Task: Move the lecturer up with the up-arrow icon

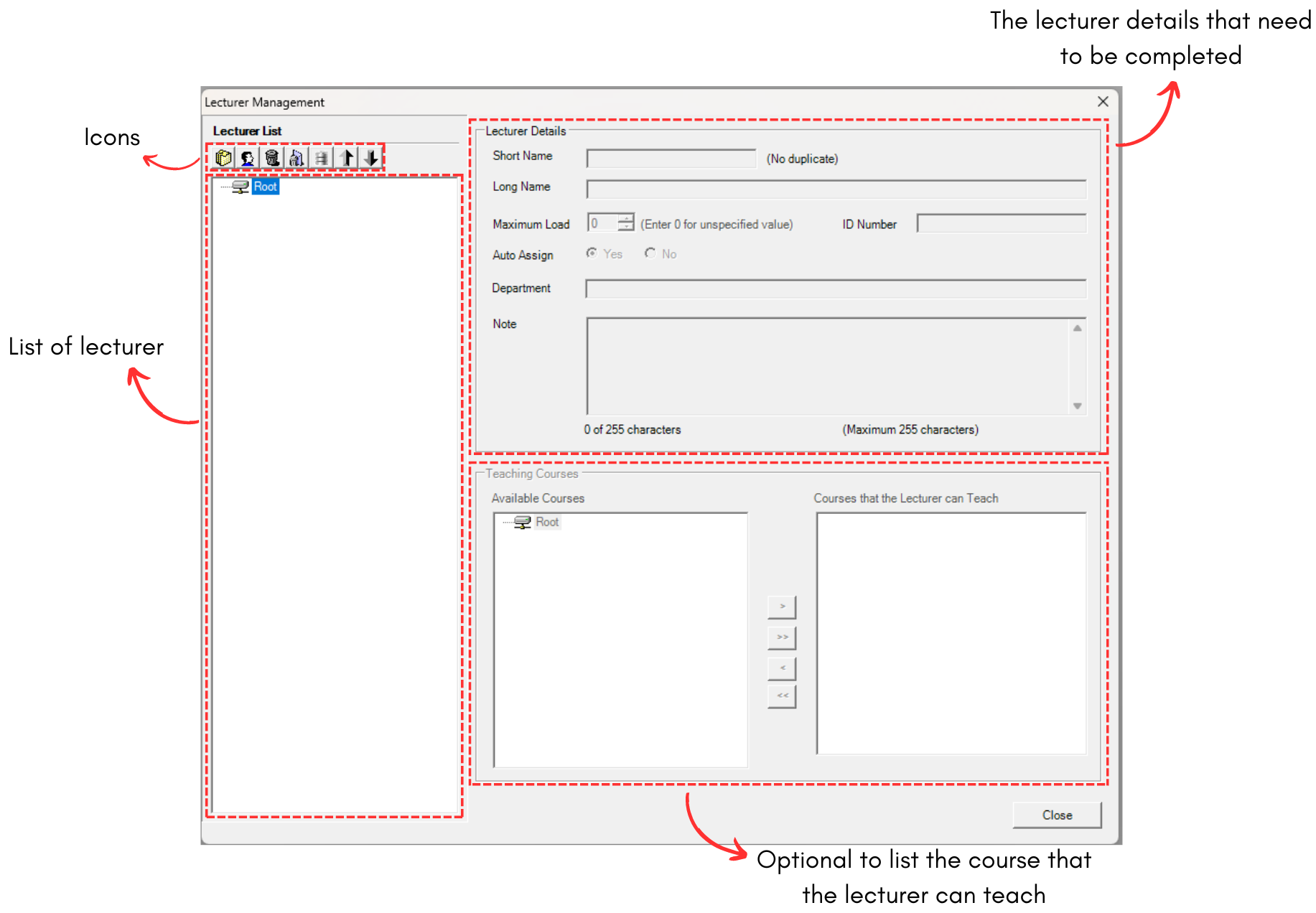Action: (346, 157)
